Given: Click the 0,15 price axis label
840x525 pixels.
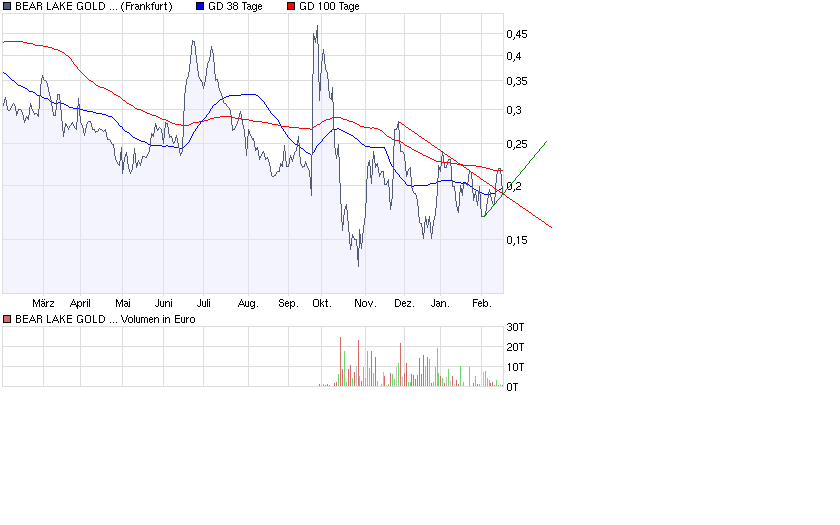Looking at the screenshot, I should [x=517, y=241].
